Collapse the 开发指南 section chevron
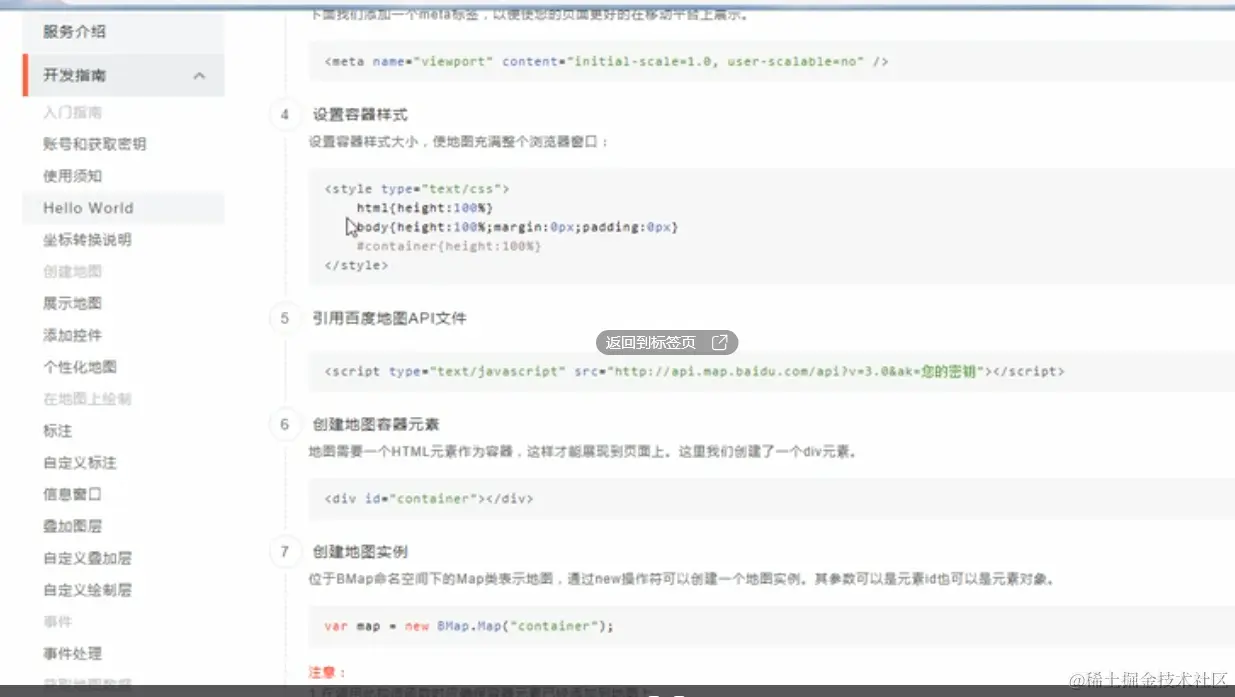The image size is (1235, 697). click(x=199, y=76)
